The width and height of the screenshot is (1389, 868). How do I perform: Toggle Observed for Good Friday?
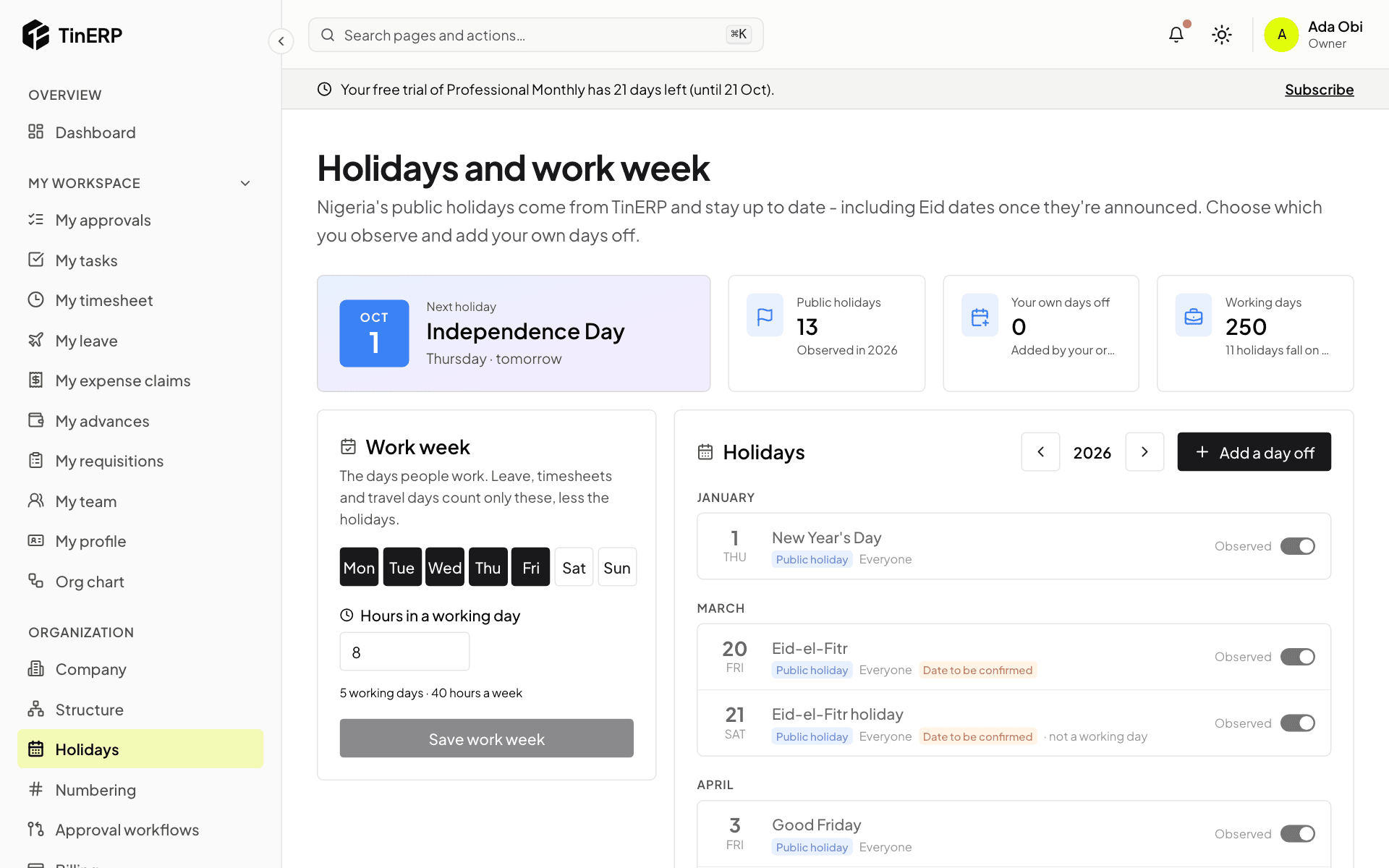click(x=1298, y=834)
